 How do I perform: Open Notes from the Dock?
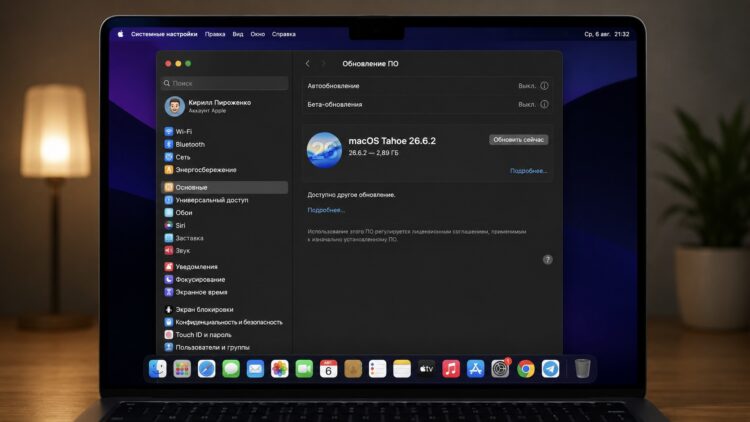[402, 369]
